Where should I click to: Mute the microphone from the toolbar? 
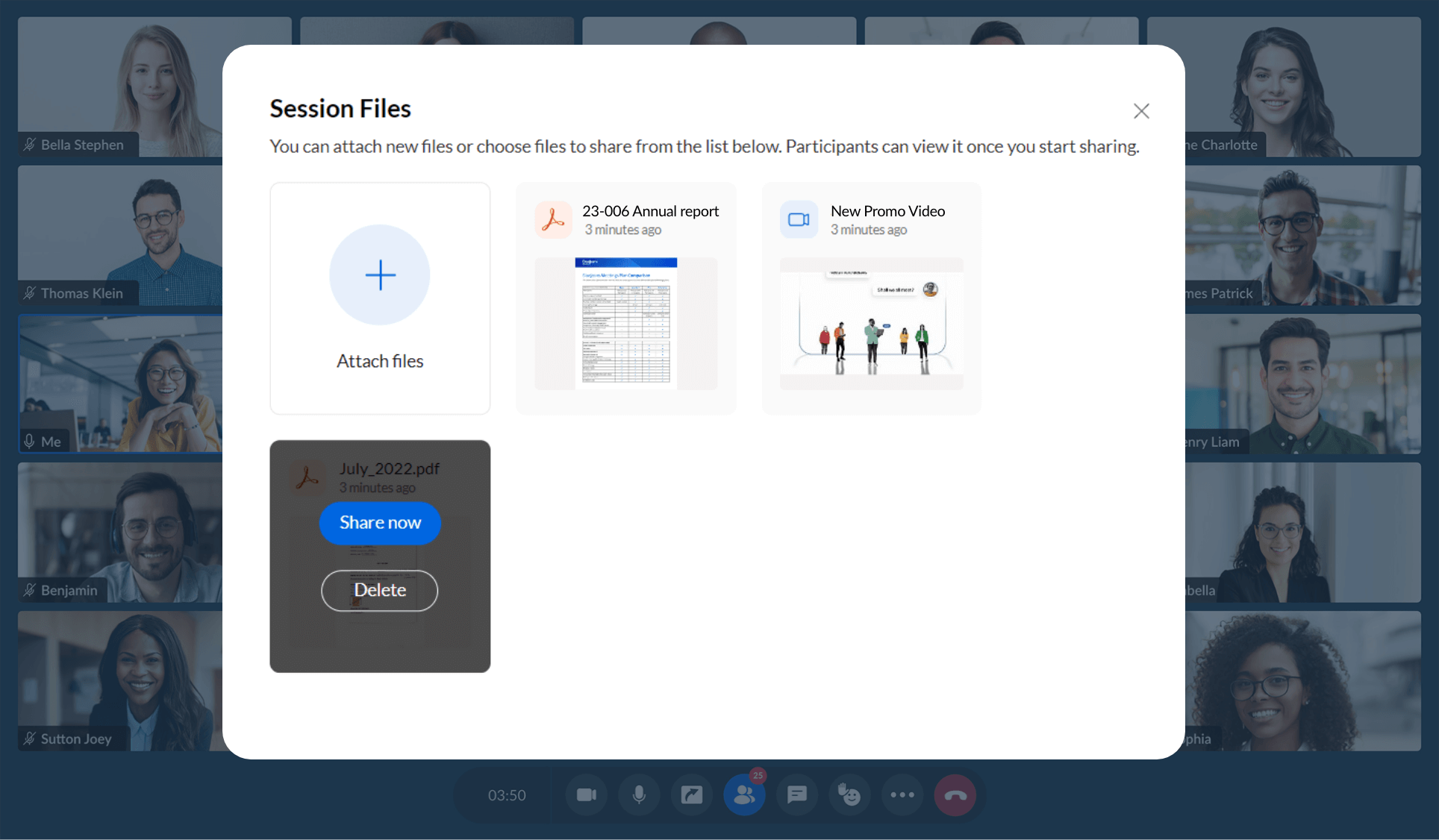click(x=639, y=794)
